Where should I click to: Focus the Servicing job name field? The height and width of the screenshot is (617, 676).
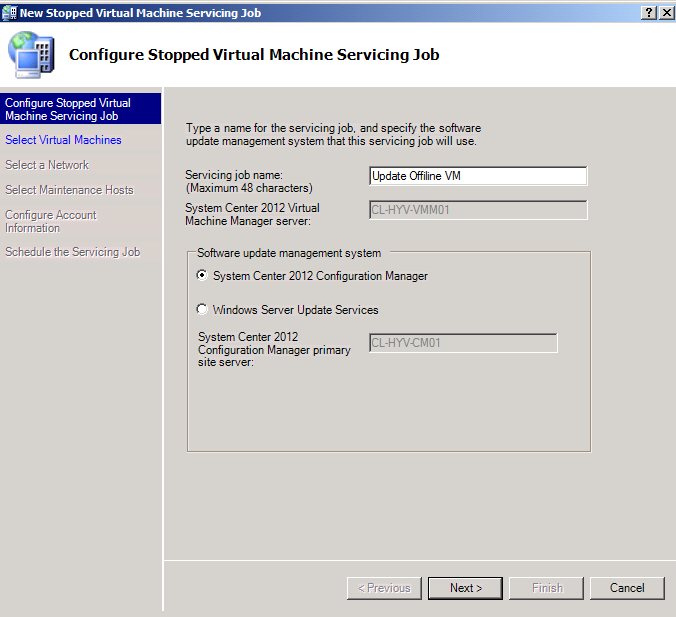pyautogui.click(x=478, y=176)
